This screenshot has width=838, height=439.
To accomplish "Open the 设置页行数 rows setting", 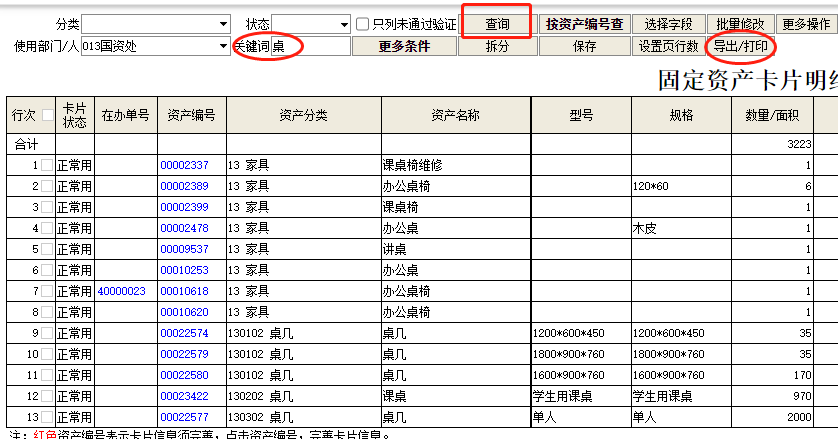I will click(669, 46).
